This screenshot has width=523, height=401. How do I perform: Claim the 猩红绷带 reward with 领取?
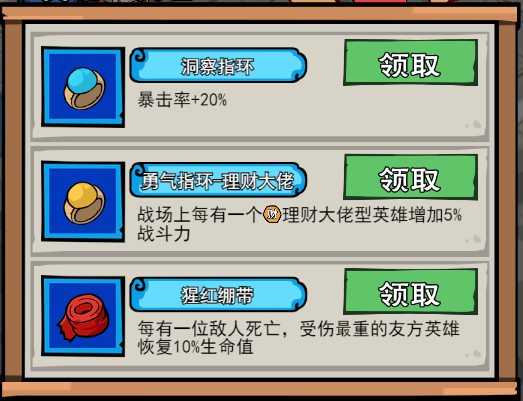411,292
